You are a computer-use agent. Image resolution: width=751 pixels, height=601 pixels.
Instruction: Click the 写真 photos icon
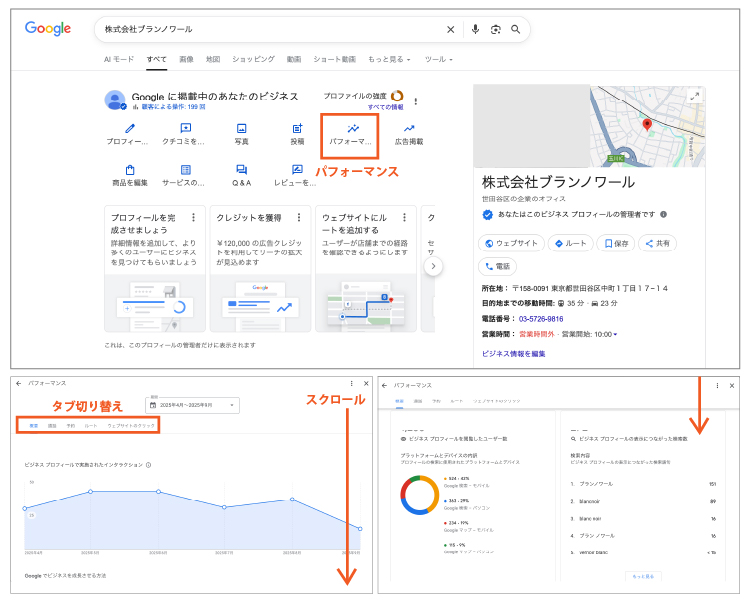(x=241, y=129)
